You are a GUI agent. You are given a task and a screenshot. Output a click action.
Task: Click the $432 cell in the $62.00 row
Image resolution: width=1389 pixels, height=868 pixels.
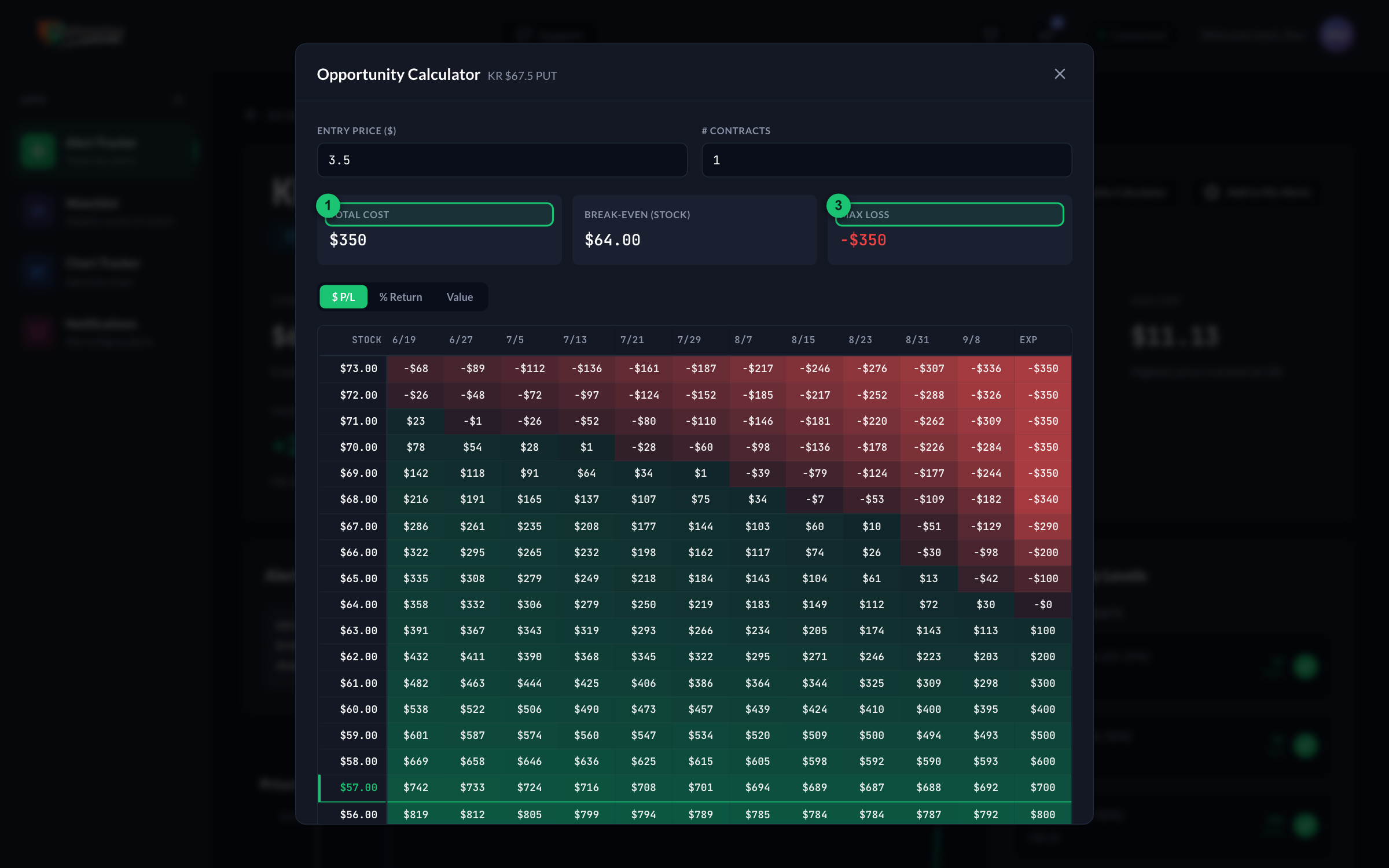[416, 657]
